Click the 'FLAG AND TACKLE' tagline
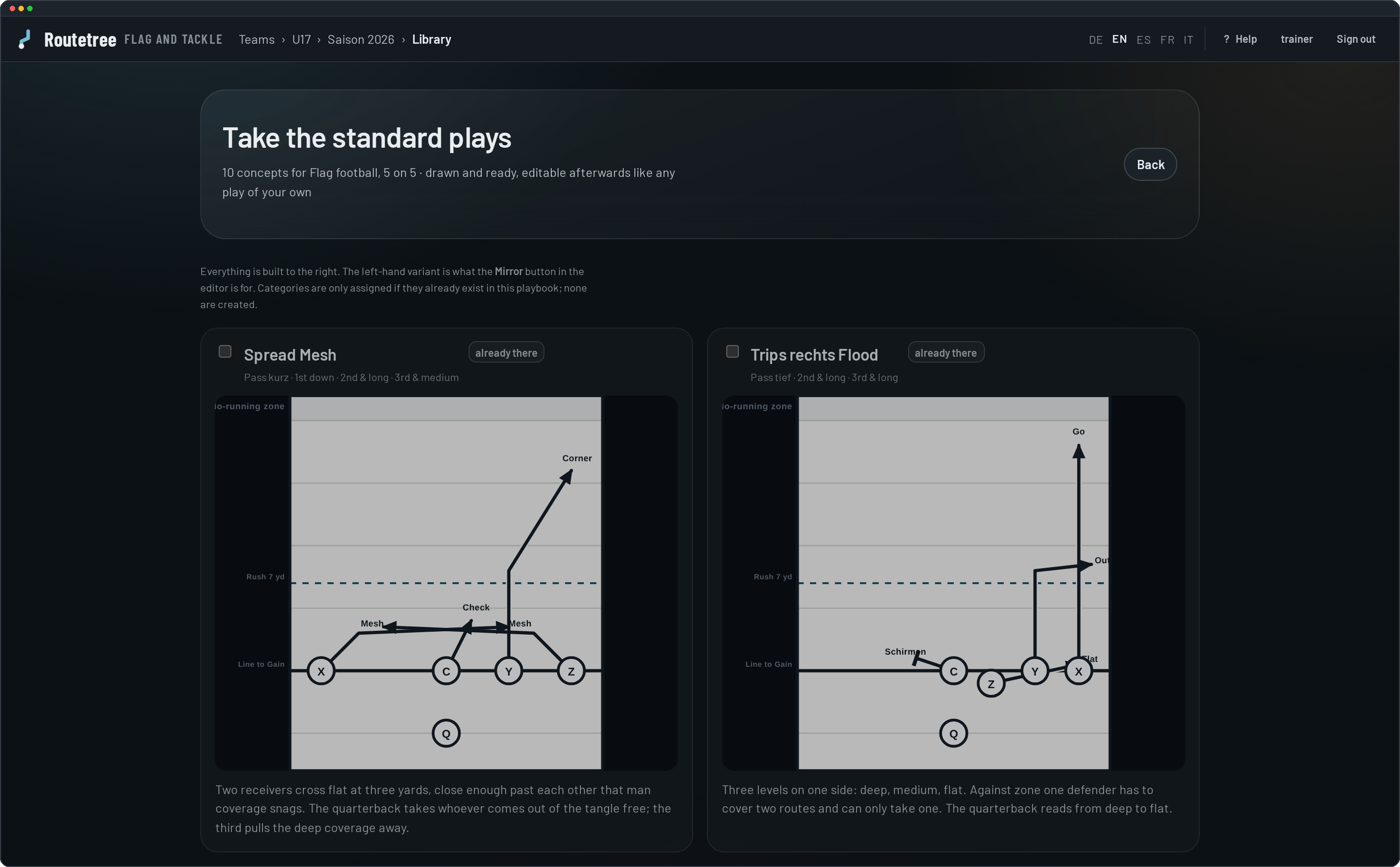This screenshot has width=1400, height=867. [173, 39]
